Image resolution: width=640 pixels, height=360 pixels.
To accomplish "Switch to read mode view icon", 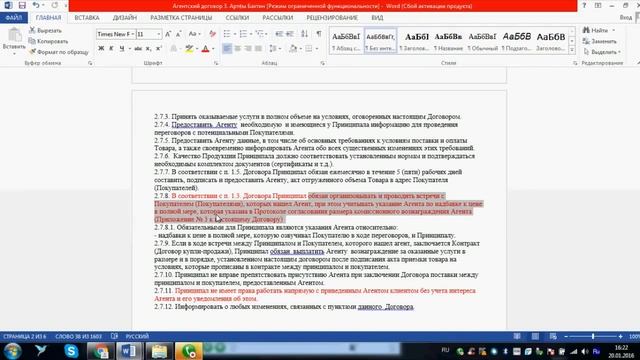I will tap(517, 336).
